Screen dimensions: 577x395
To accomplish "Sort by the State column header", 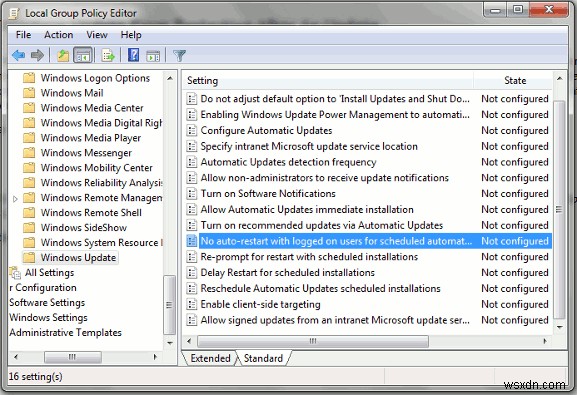I will [514, 81].
